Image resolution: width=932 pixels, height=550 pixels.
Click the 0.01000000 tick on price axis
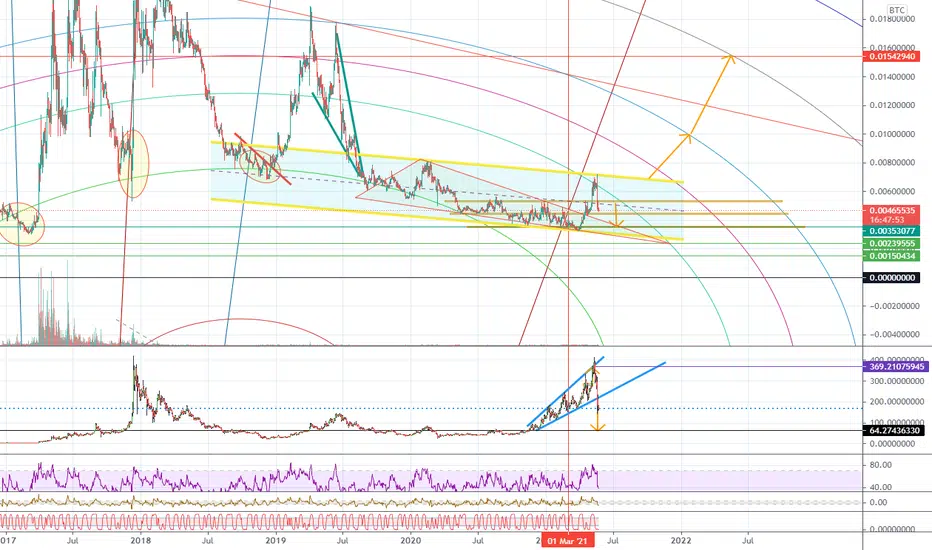(x=892, y=134)
